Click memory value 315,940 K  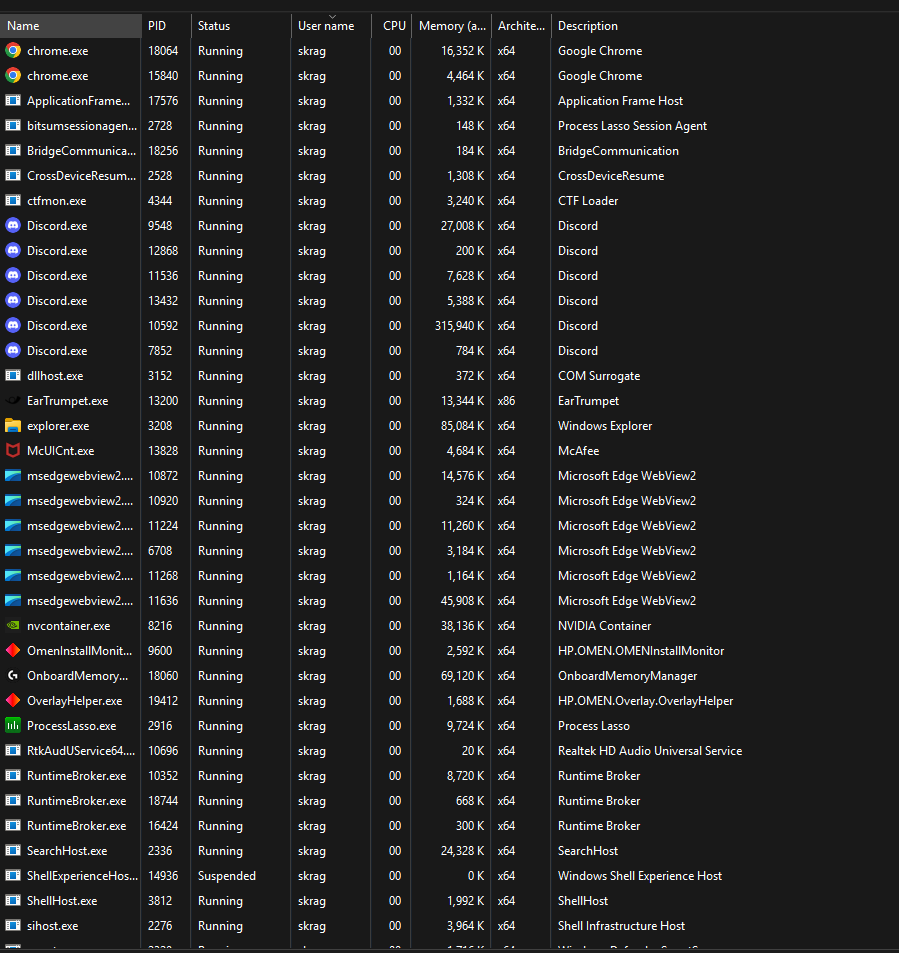[460, 326]
